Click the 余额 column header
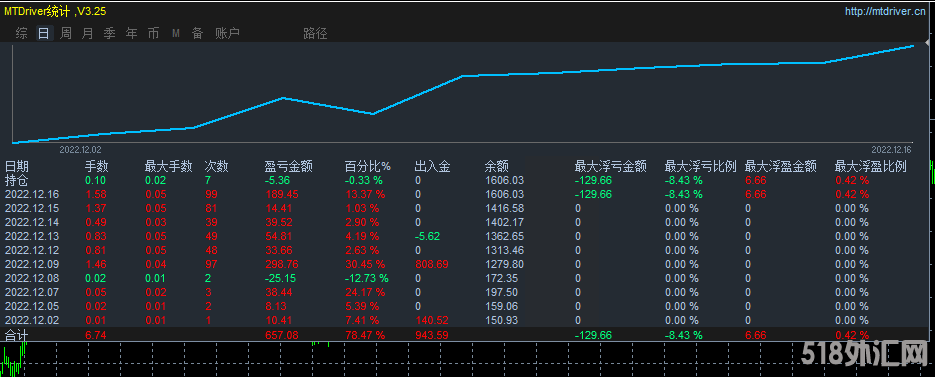935x377 pixels. click(497, 166)
